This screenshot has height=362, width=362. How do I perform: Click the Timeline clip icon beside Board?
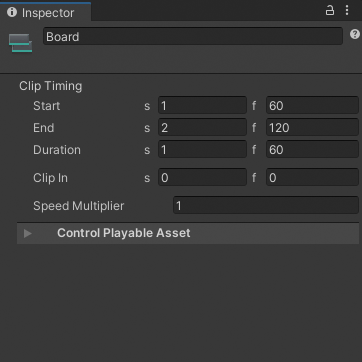click(21, 43)
